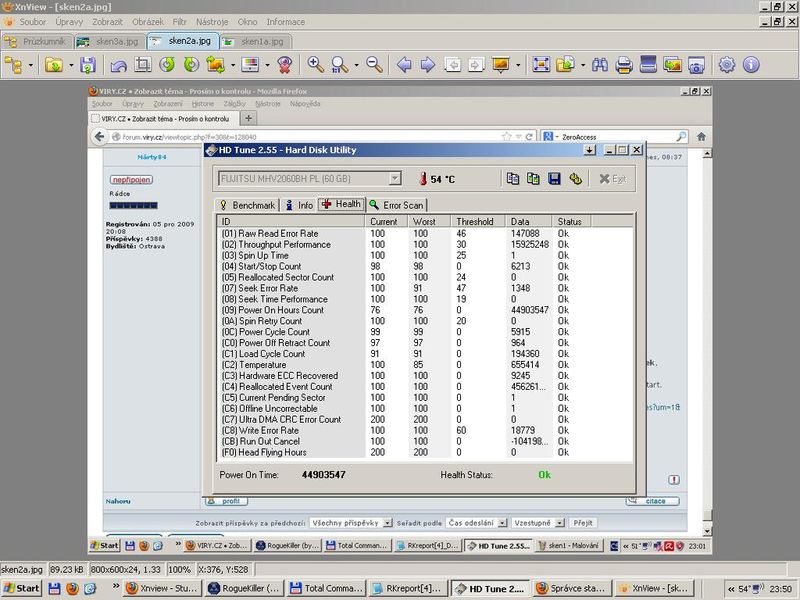Open the Okno menu
This screenshot has width=800, height=600.
coord(247,22)
